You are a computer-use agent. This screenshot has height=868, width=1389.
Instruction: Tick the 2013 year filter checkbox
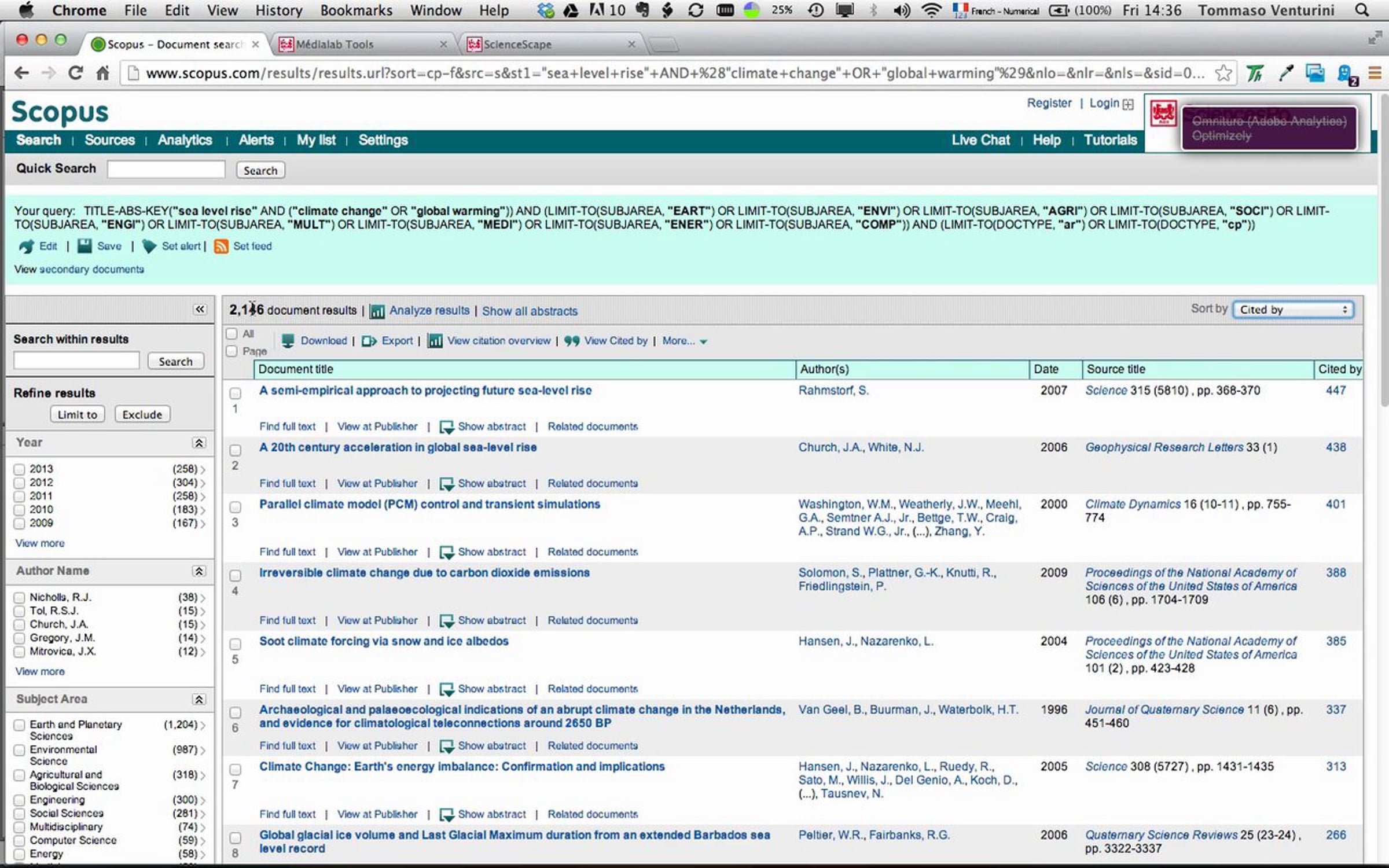[x=19, y=469]
